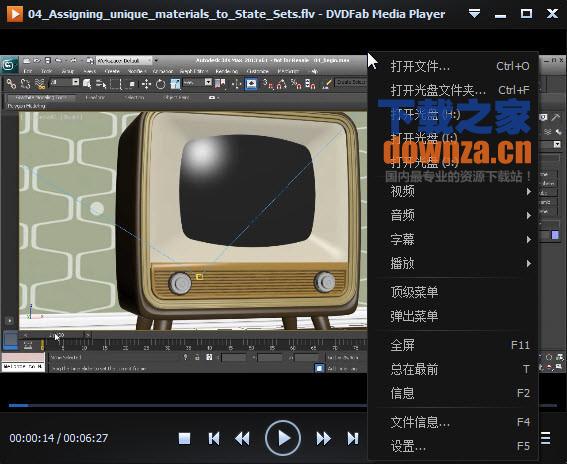Open the title bar dropdown menu icon

(x=474, y=14)
